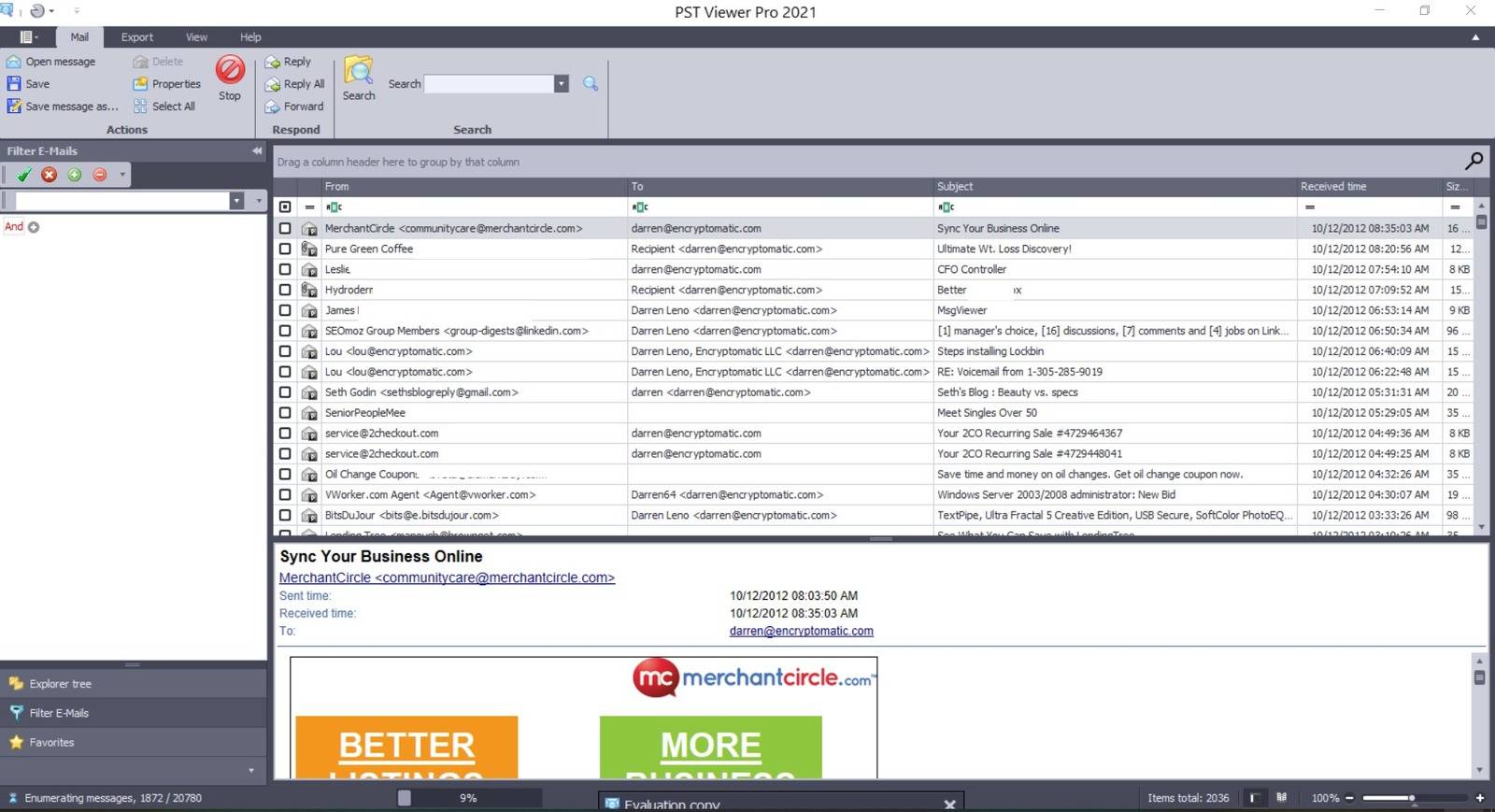Click the zoom slider in status bar

1415,798
